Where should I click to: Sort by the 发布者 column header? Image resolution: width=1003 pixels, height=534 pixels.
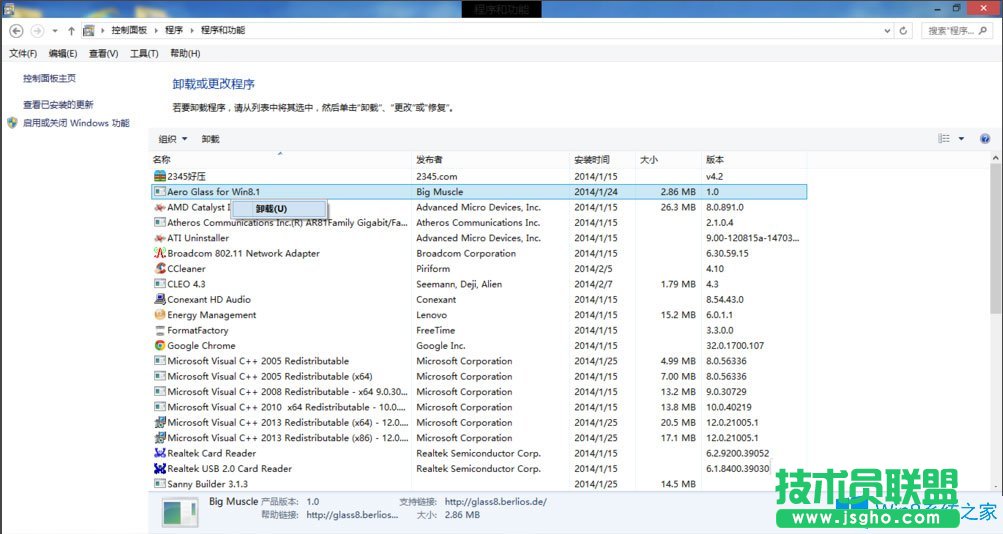[x=490, y=159]
